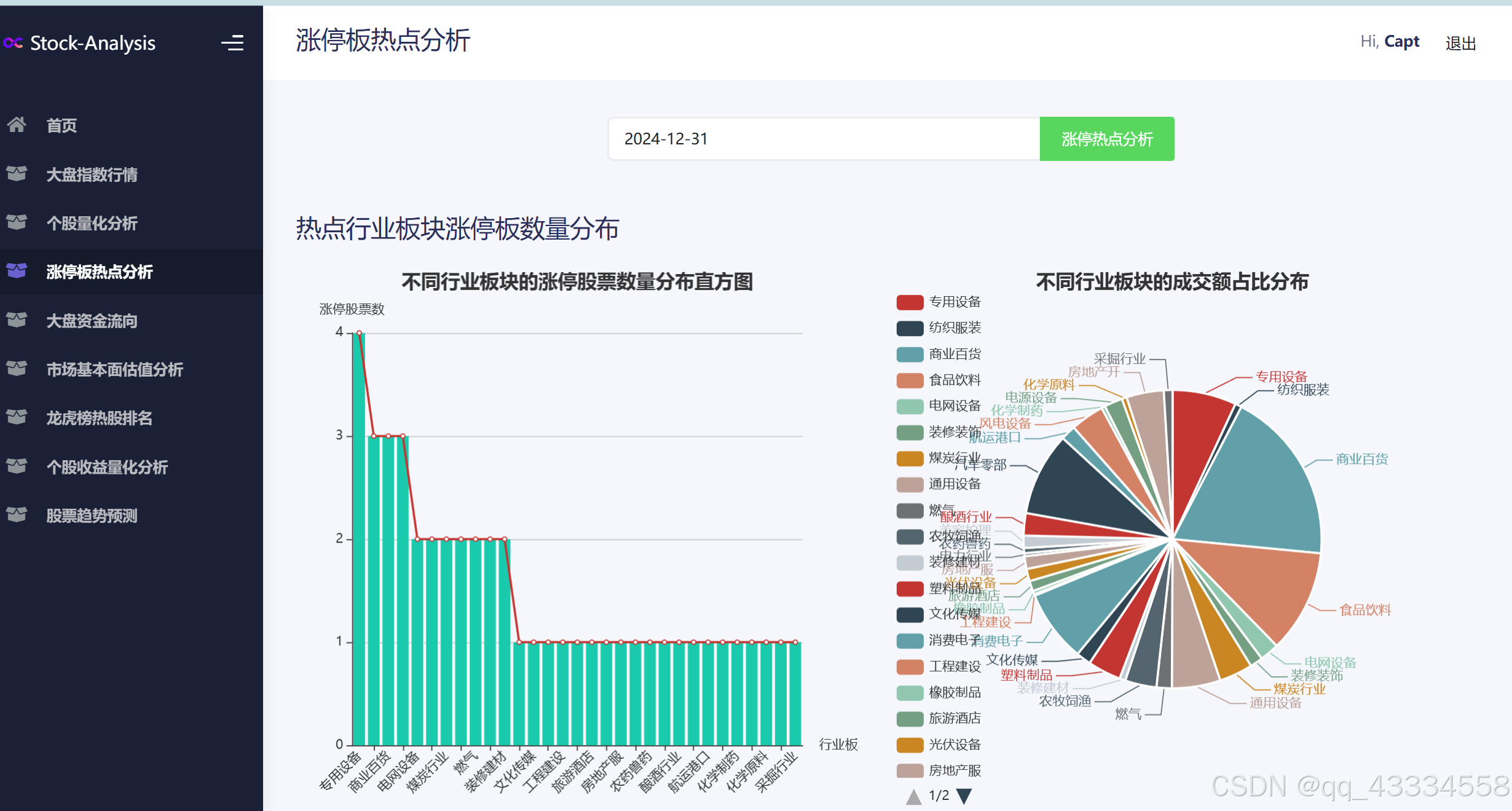Toggle the 专用设备 legend entry in pie chart
This screenshot has width=1512, height=811.
pyautogui.click(x=954, y=302)
